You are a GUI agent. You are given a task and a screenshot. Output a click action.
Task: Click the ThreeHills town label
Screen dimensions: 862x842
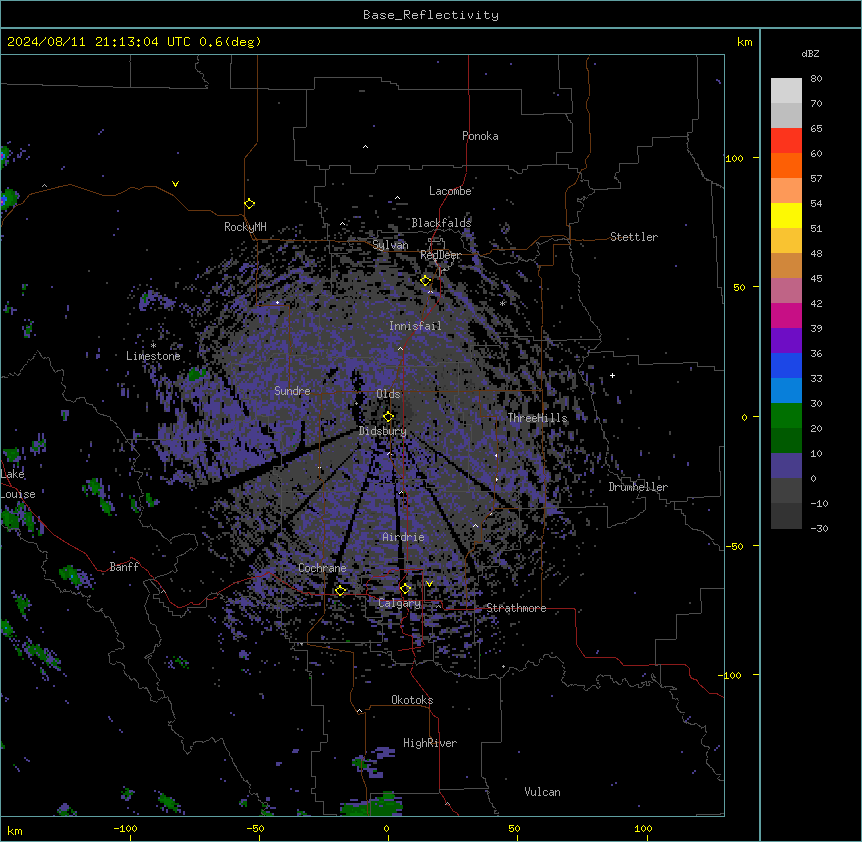click(x=537, y=418)
